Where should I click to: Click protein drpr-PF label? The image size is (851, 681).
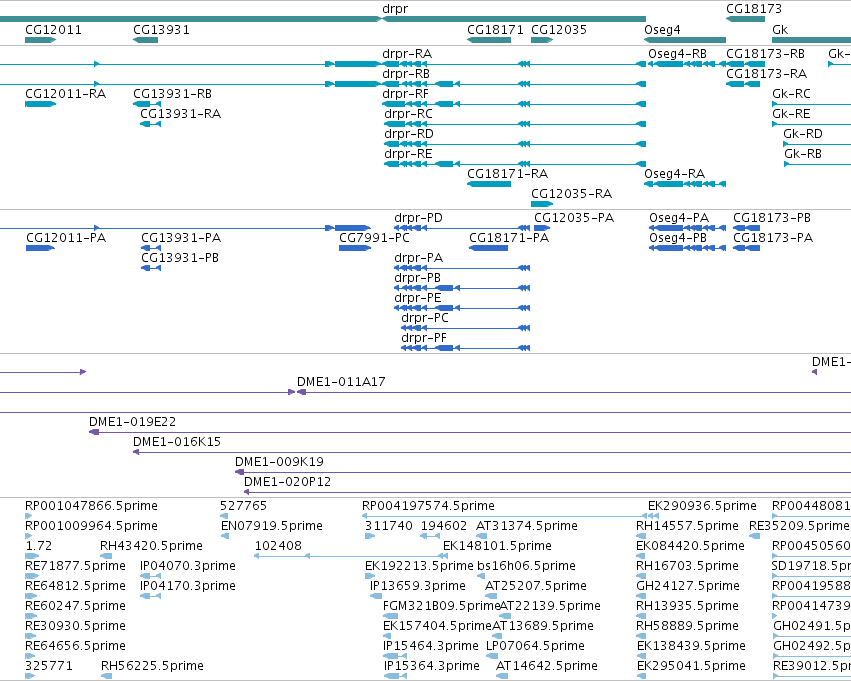[x=424, y=339]
